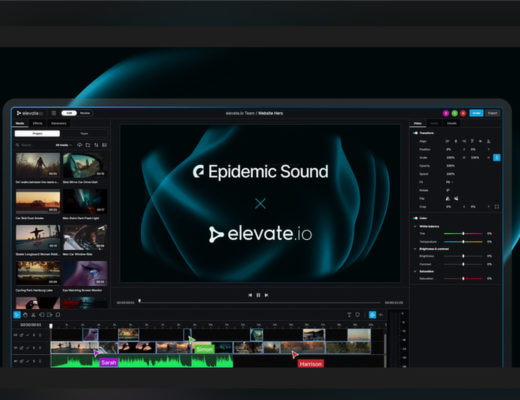
Task: Click the red collaborator avatar in the header
Action: pos(463,113)
